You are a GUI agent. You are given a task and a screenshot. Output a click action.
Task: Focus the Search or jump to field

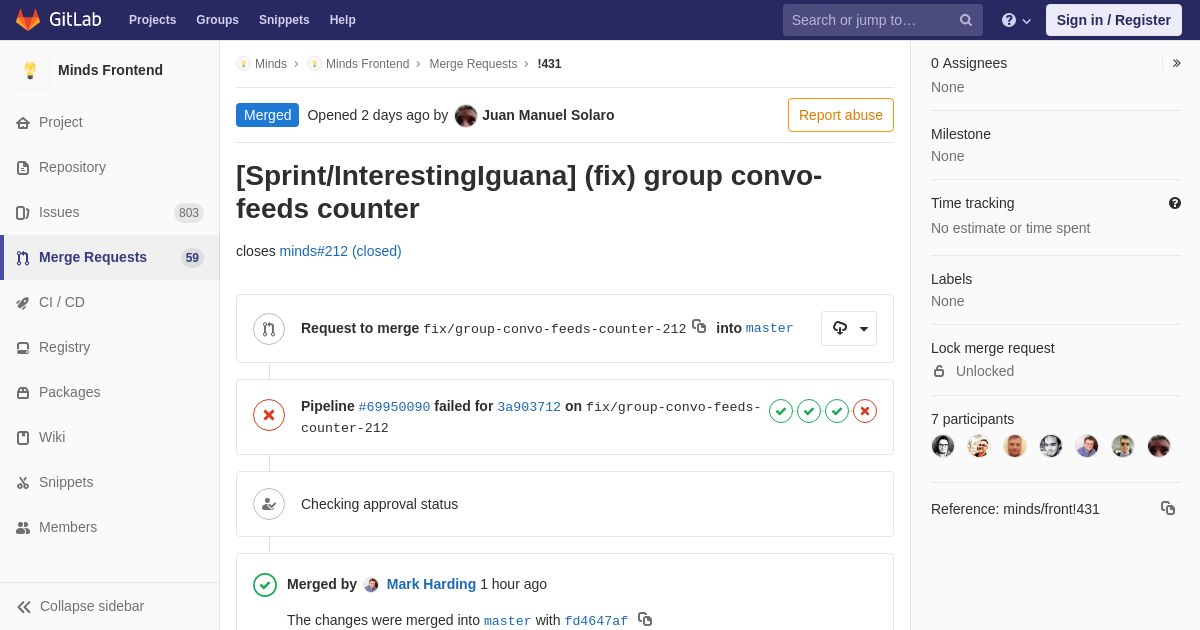pos(883,20)
